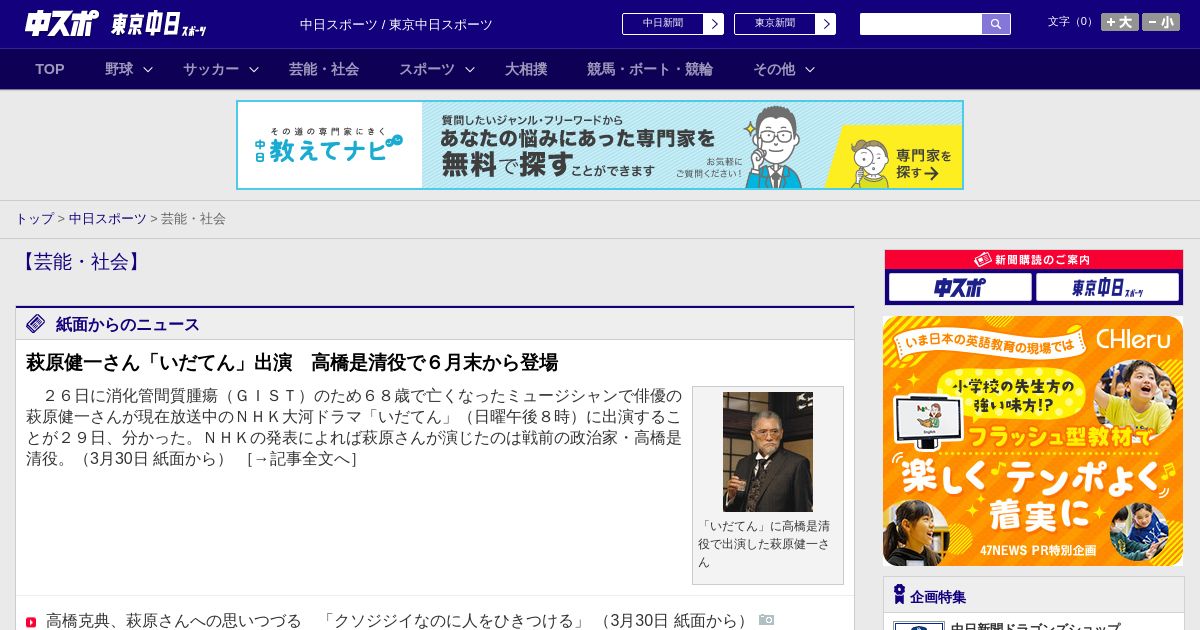Select 競馬・ボート・競輪 navigation item

[650, 69]
